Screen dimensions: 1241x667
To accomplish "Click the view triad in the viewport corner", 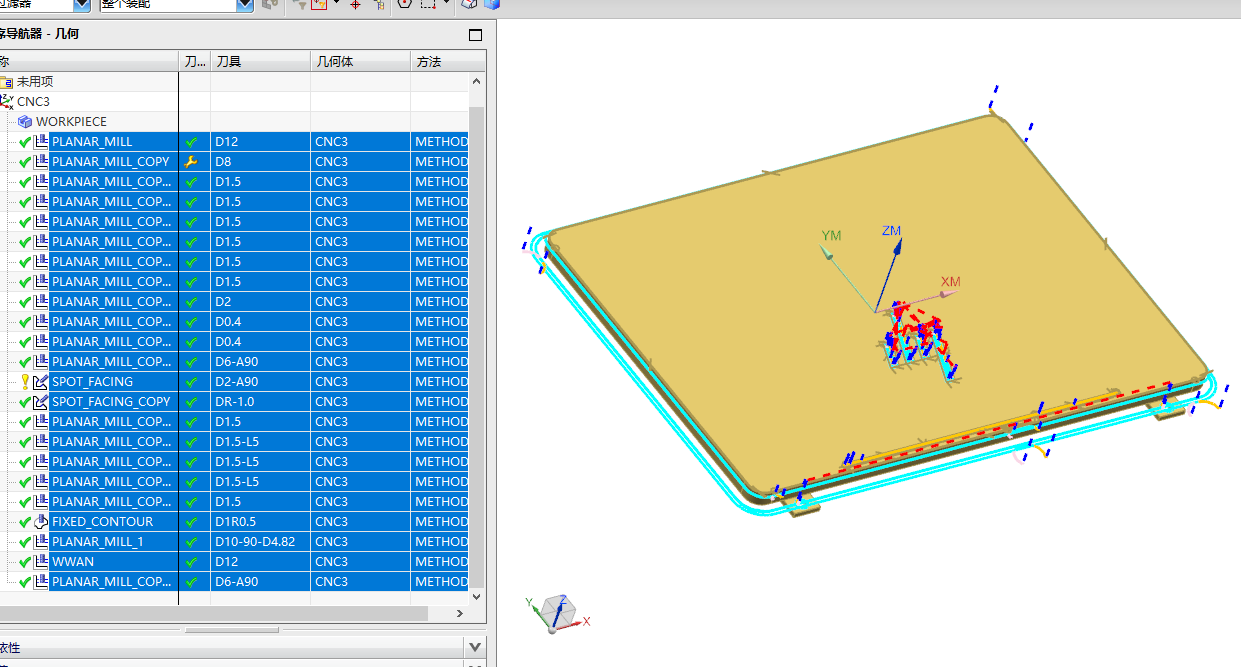I will (x=557, y=612).
